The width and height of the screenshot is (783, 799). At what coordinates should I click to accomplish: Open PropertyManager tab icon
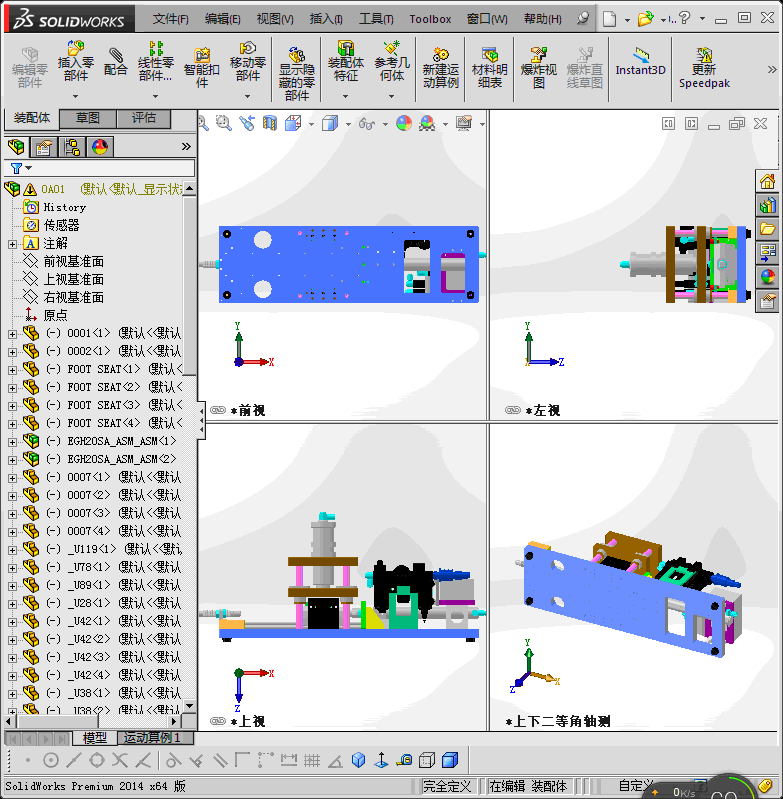point(44,147)
